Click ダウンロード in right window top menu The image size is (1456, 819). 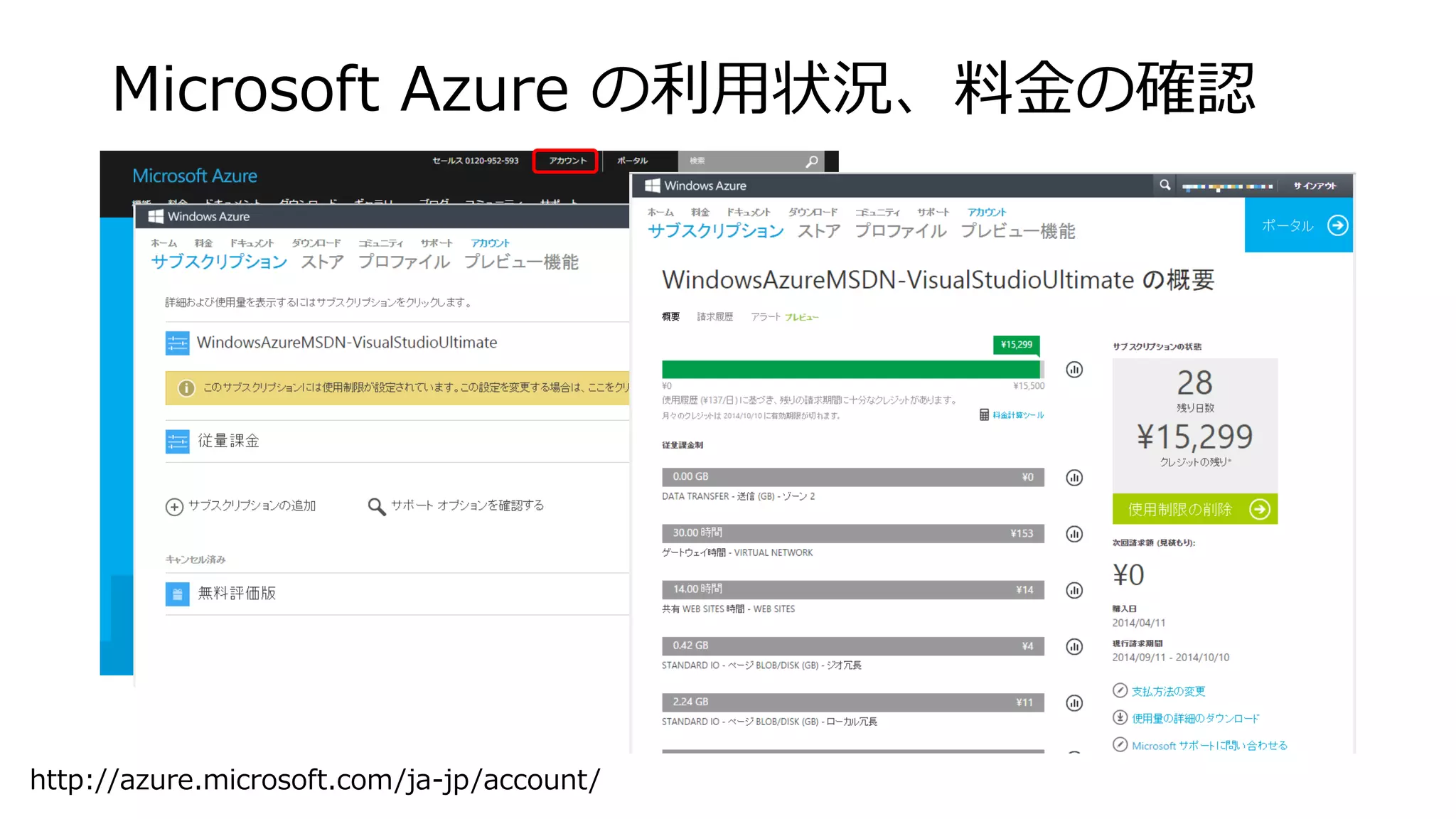(x=813, y=212)
